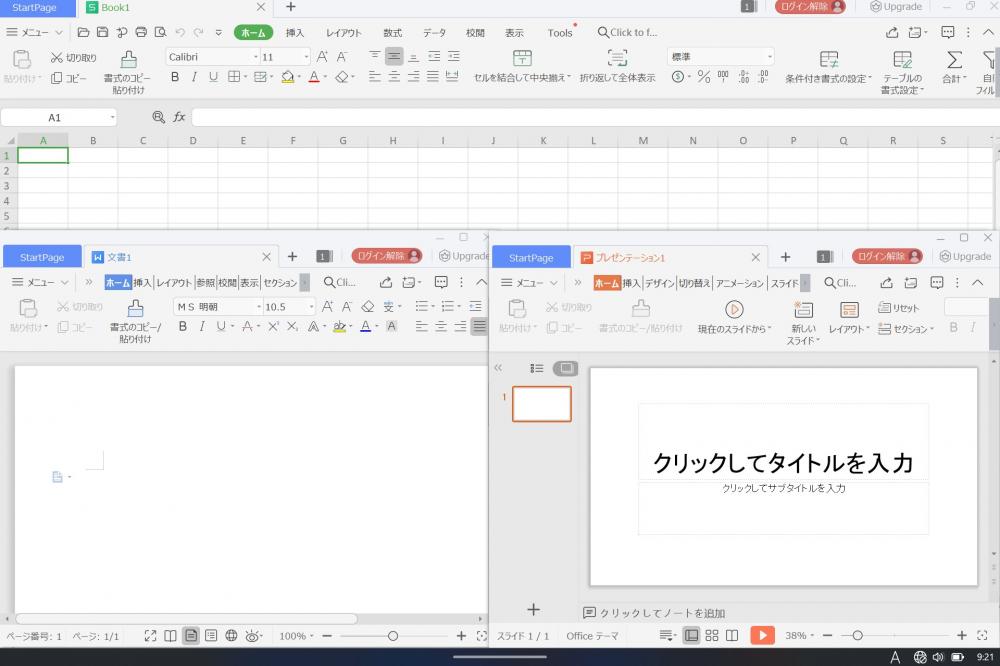Select the slide 1 thumbnail

(541, 404)
